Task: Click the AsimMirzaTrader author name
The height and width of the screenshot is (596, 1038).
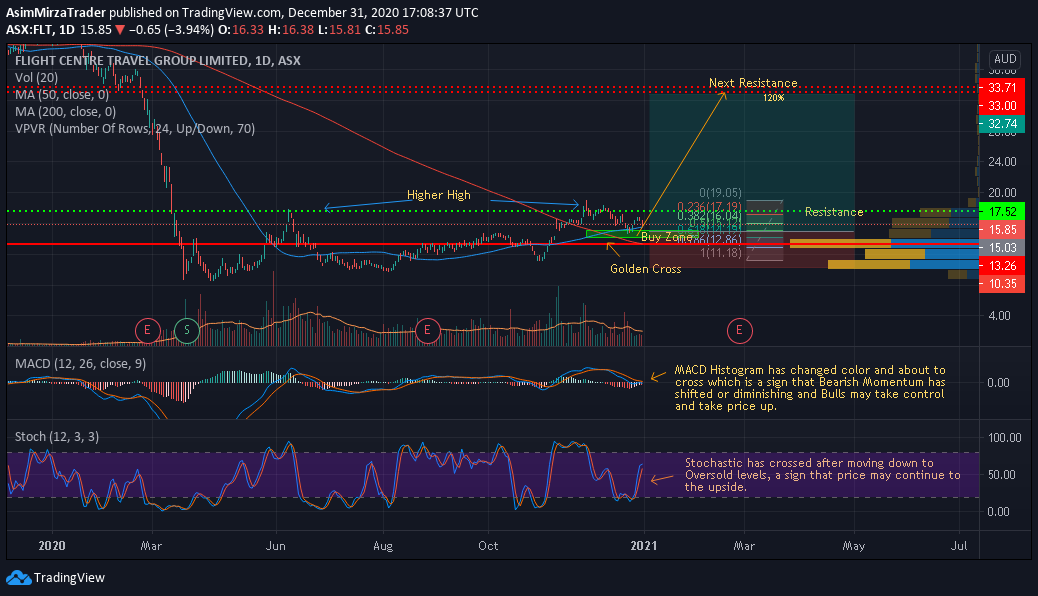Action: [56, 13]
